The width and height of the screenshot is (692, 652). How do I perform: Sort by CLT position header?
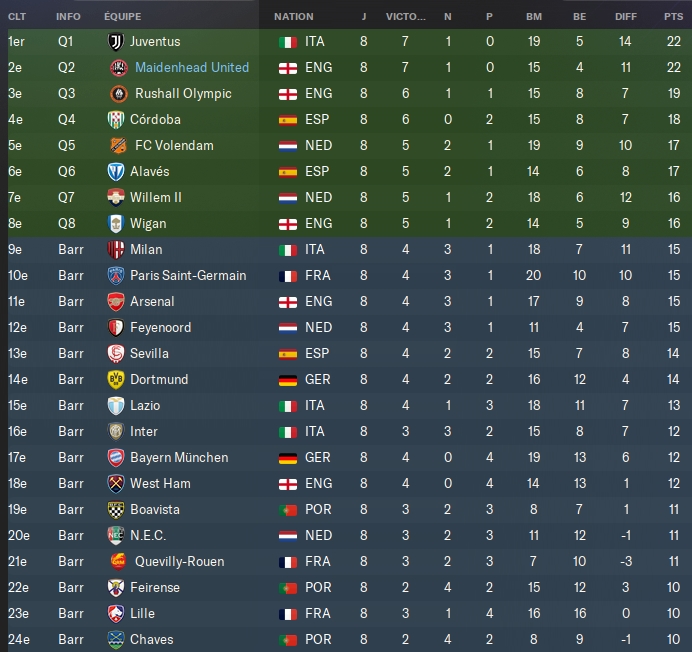pos(17,16)
